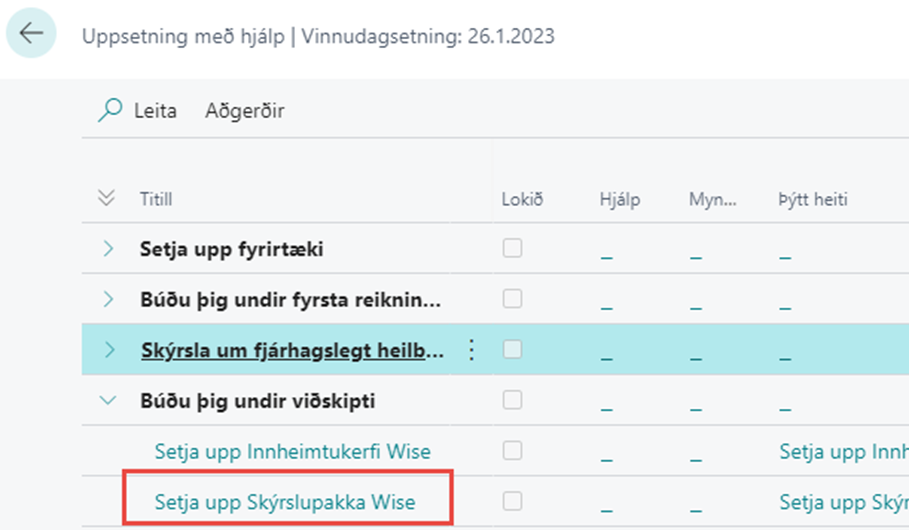Tick Lokið checkbox for Setja upp Innheimtukerfi Wise
The height and width of the screenshot is (530, 909).
click(512, 451)
